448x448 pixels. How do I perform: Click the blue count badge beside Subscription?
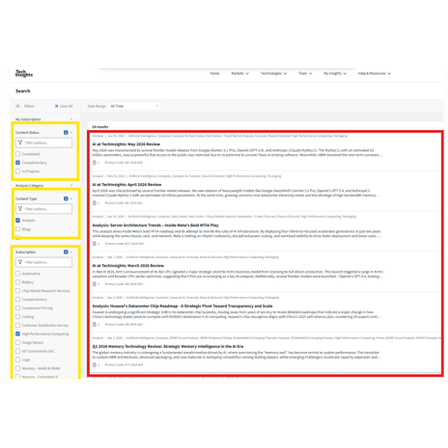[66, 252]
